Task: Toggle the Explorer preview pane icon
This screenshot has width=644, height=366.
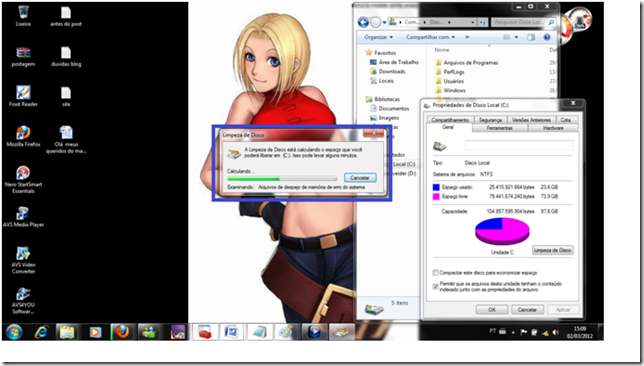Action: (x=531, y=37)
